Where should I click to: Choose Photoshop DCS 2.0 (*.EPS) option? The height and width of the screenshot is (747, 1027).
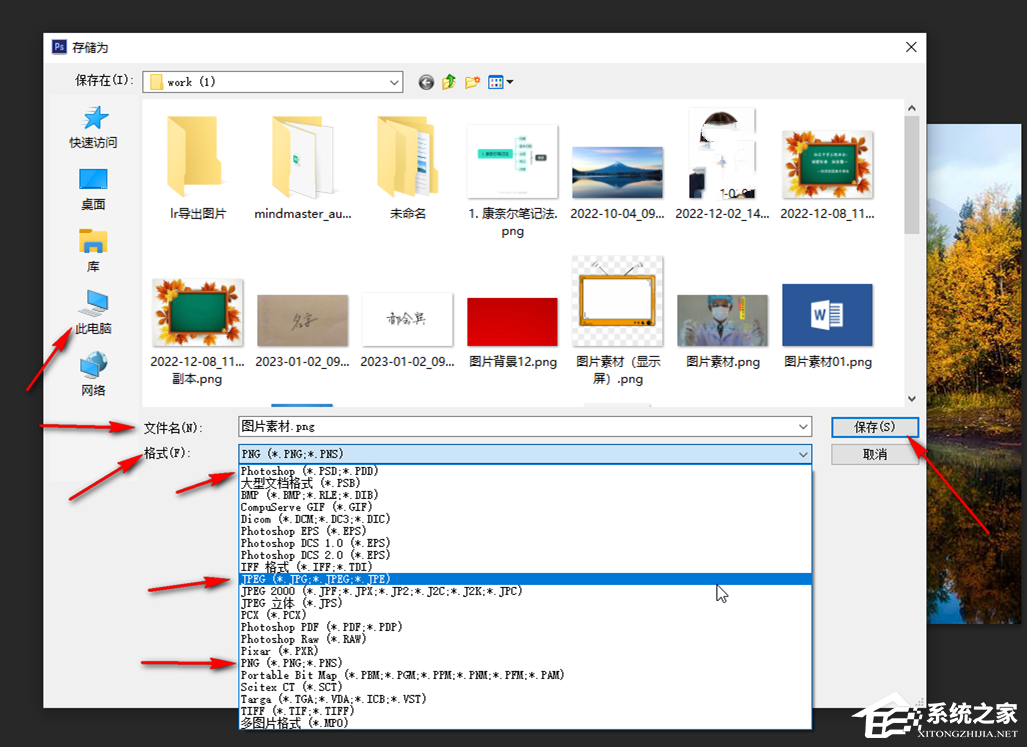pyautogui.click(x=525, y=555)
